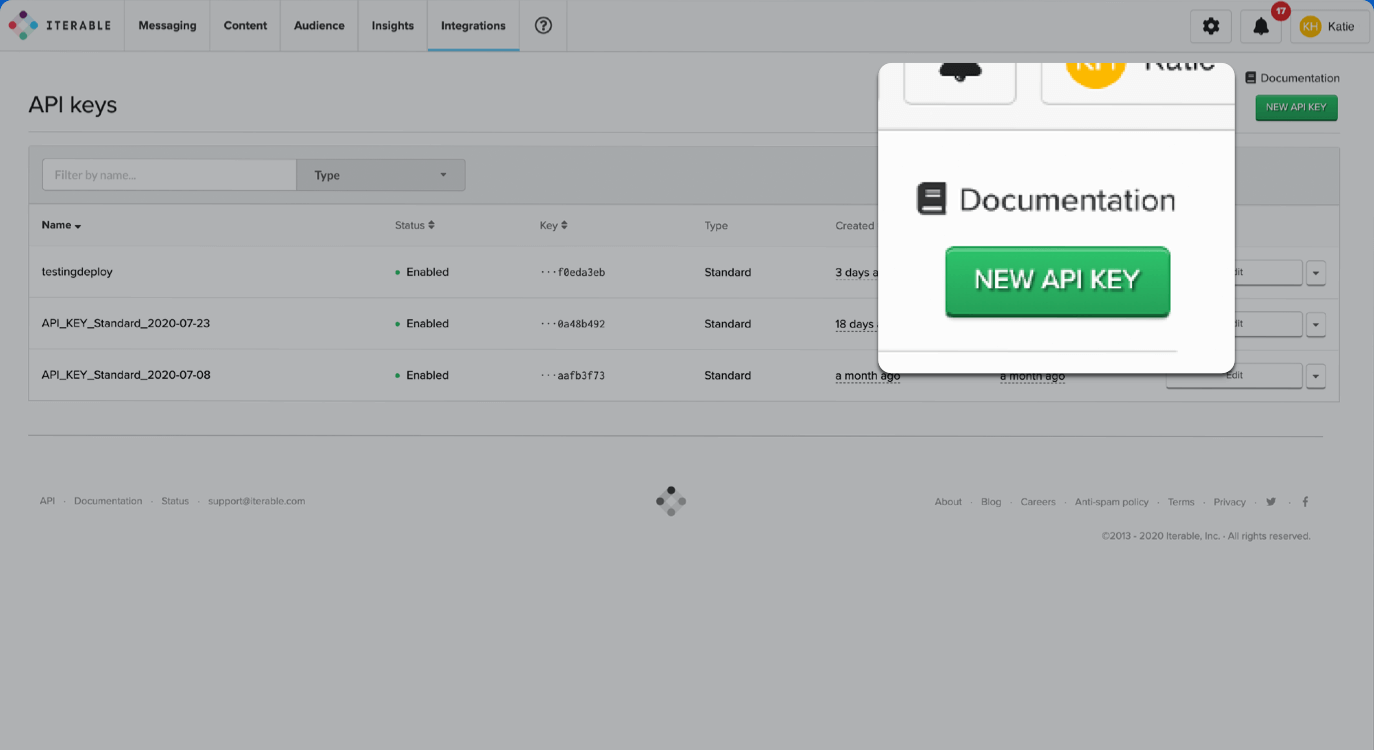This screenshot has width=1374, height=750.
Task: Click the API keys page heading
Action: [x=72, y=105]
